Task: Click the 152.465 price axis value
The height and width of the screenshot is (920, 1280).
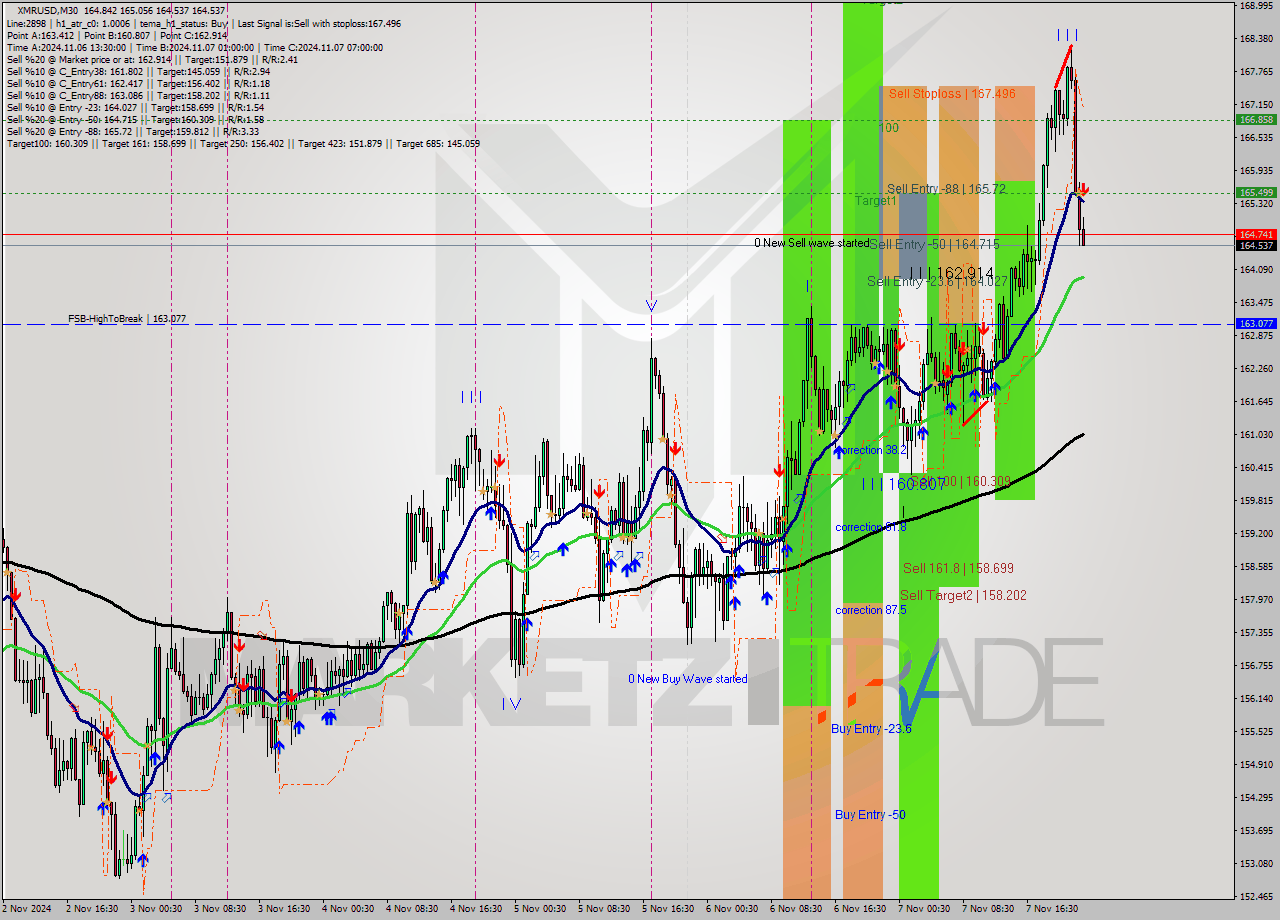Action: (x=1256, y=896)
